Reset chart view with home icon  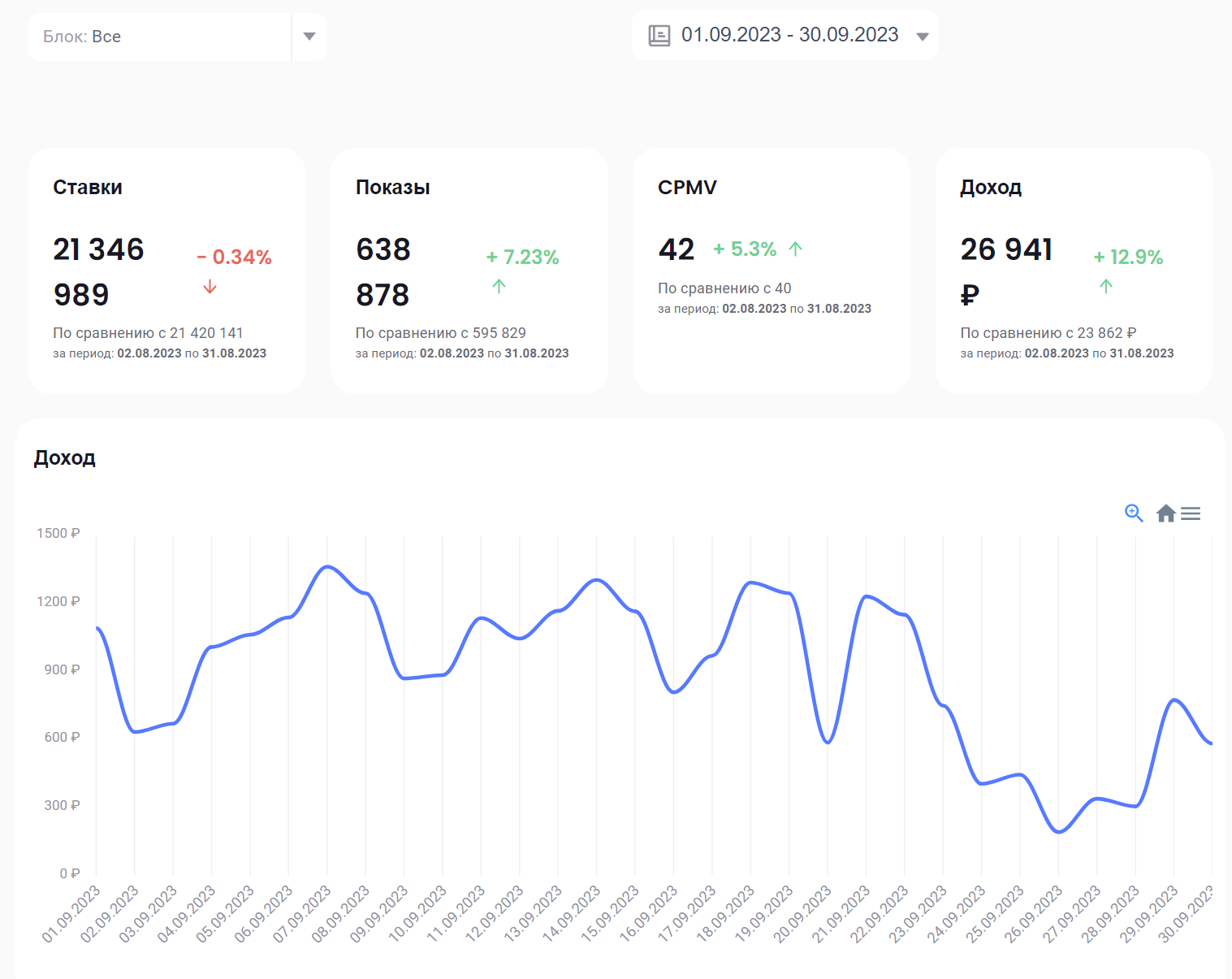(x=1166, y=513)
